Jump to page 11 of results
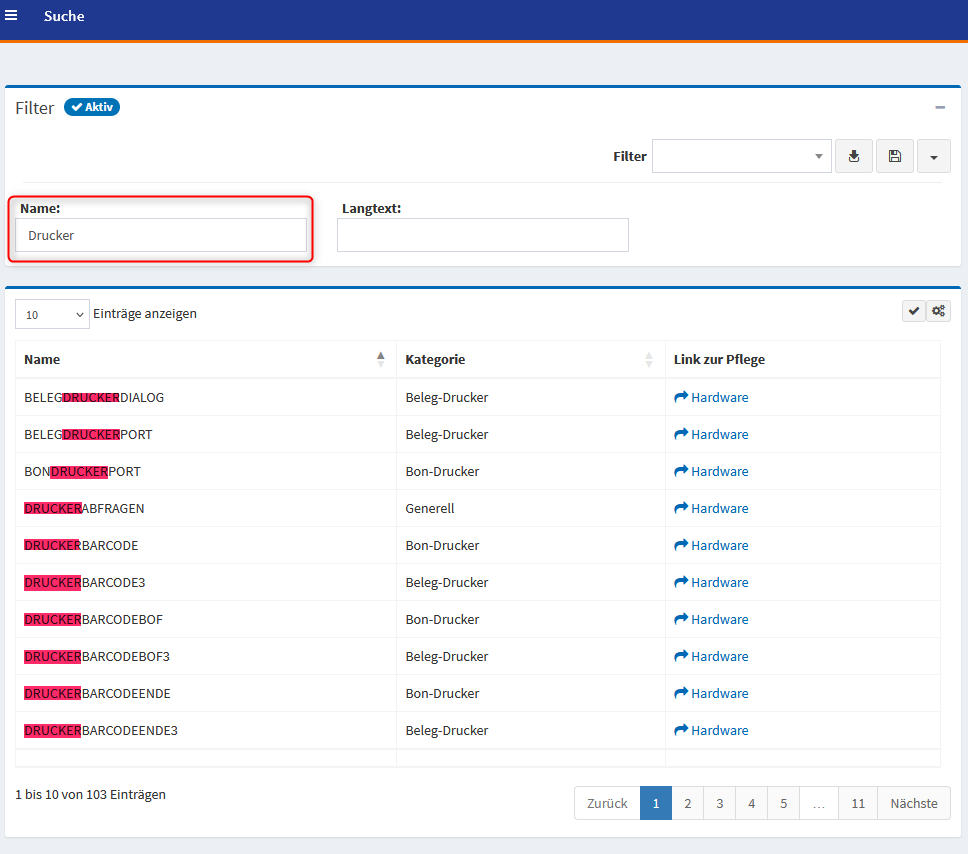This screenshot has width=968, height=854. (x=858, y=803)
